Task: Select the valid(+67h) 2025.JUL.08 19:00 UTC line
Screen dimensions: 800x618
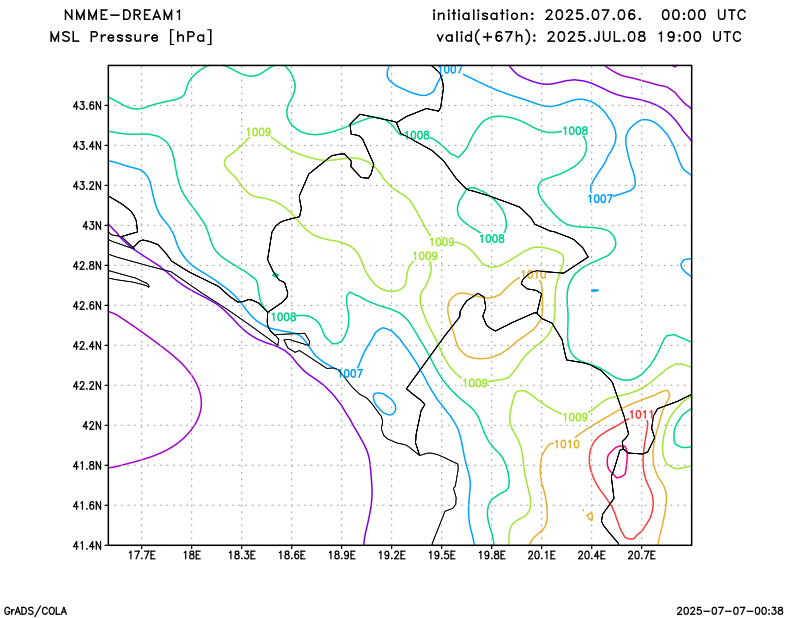Action: point(589,37)
